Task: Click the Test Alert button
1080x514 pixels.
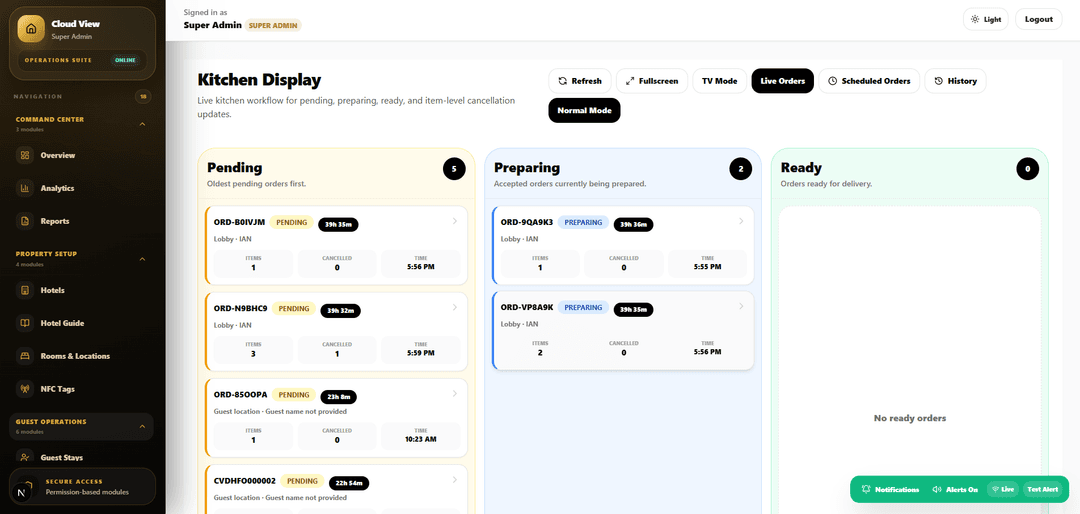Action: point(1043,489)
